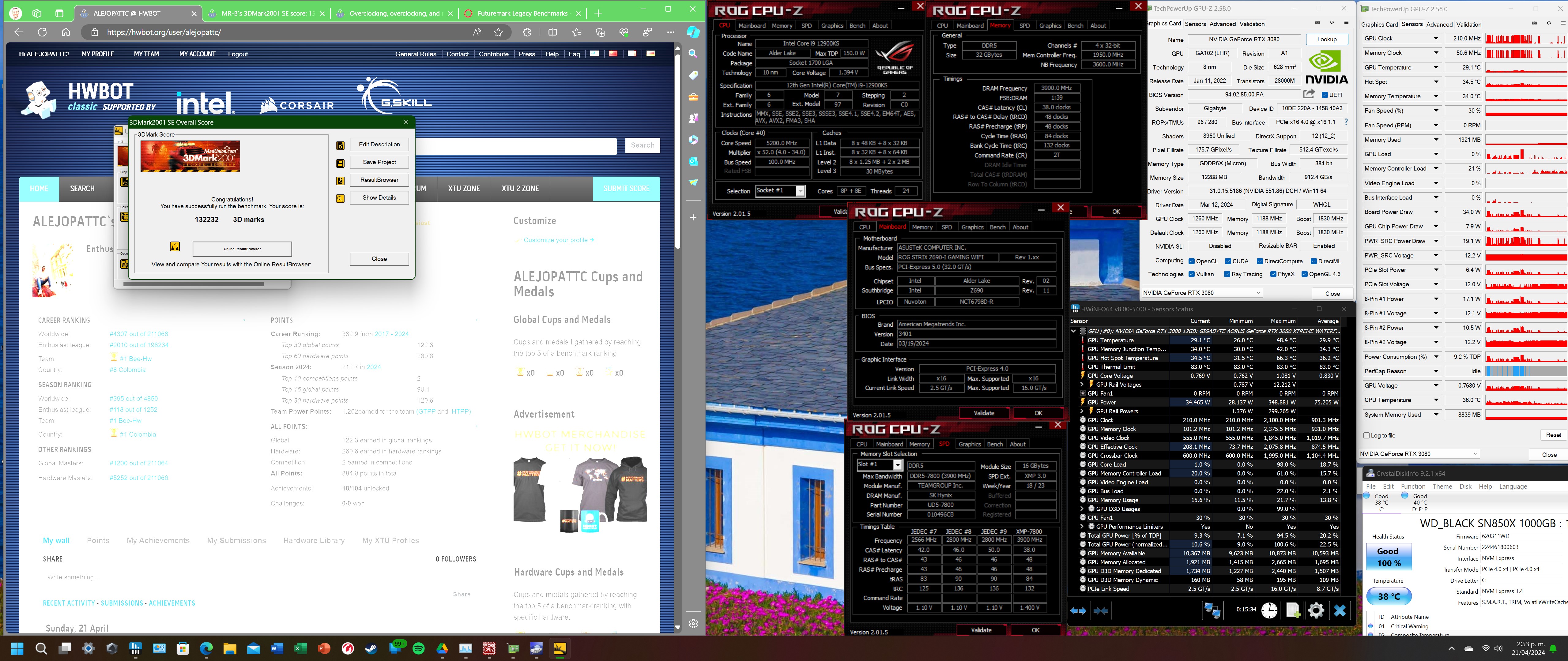Click the Bus Interface question mark in GPU-Z
Image resolution: width=1568 pixels, height=661 pixels.
coord(1346,122)
